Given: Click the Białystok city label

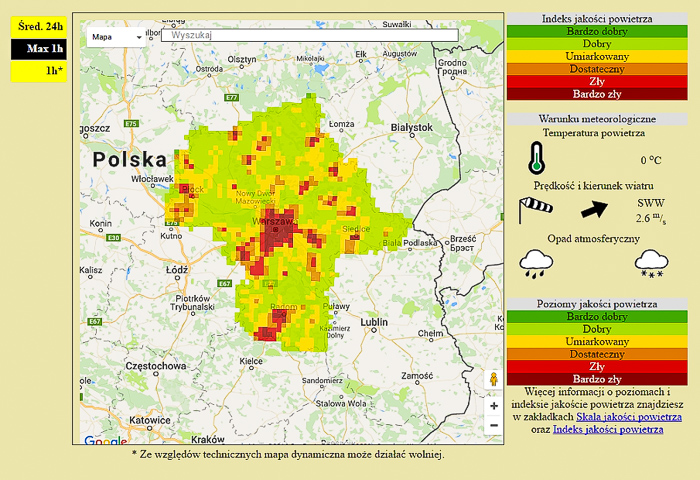Looking at the screenshot, I should coord(412,128).
